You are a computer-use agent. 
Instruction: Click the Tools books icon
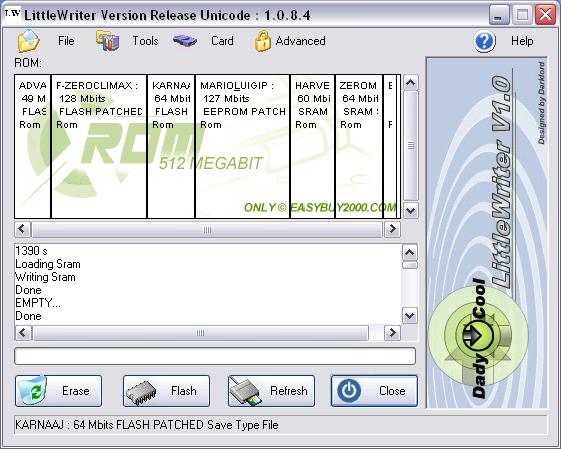[107, 40]
